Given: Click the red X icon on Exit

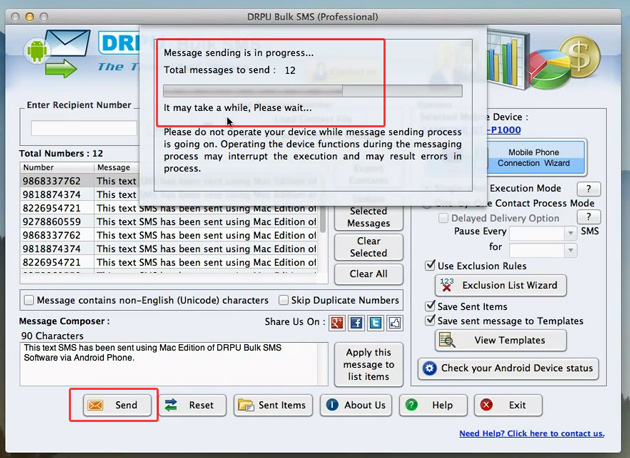Looking at the screenshot, I should [x=487, y=405].
